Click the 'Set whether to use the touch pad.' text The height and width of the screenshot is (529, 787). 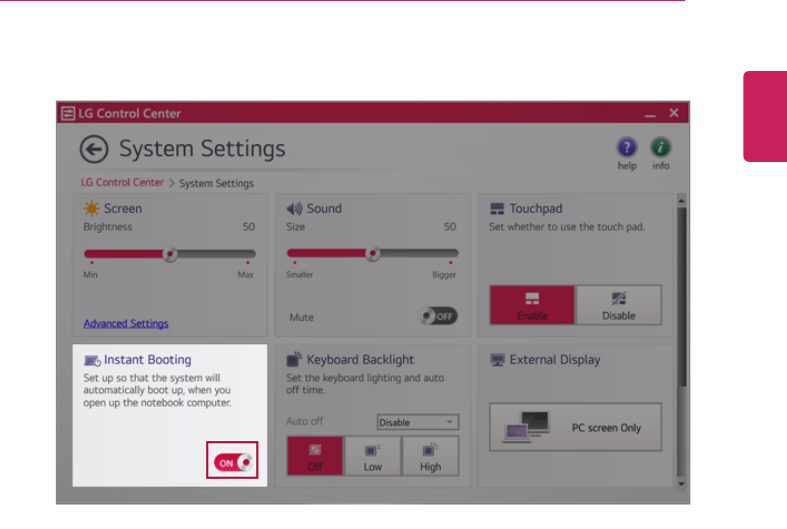click(x=567, y=227)
